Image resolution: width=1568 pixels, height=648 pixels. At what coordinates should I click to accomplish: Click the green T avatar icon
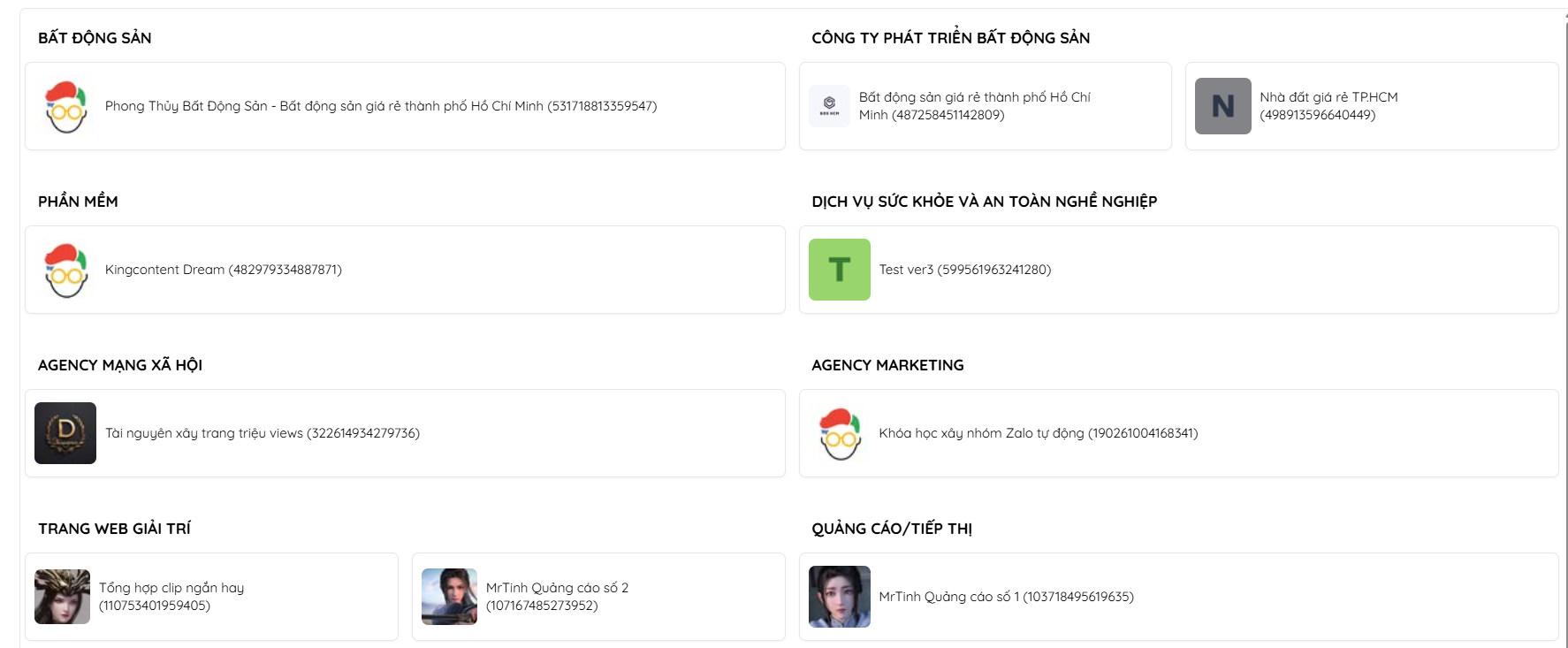(x=839, y=270)
